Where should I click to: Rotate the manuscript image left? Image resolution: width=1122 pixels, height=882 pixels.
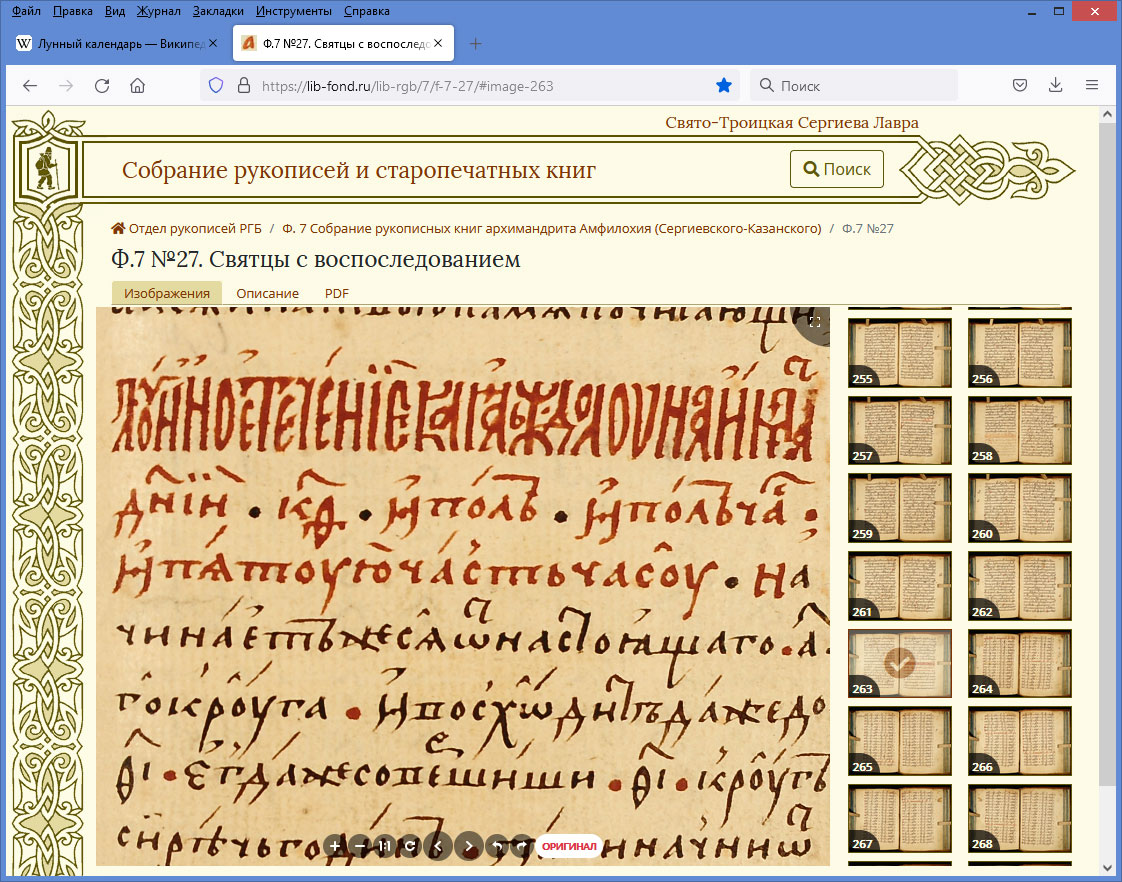click(x=497, y=846)
